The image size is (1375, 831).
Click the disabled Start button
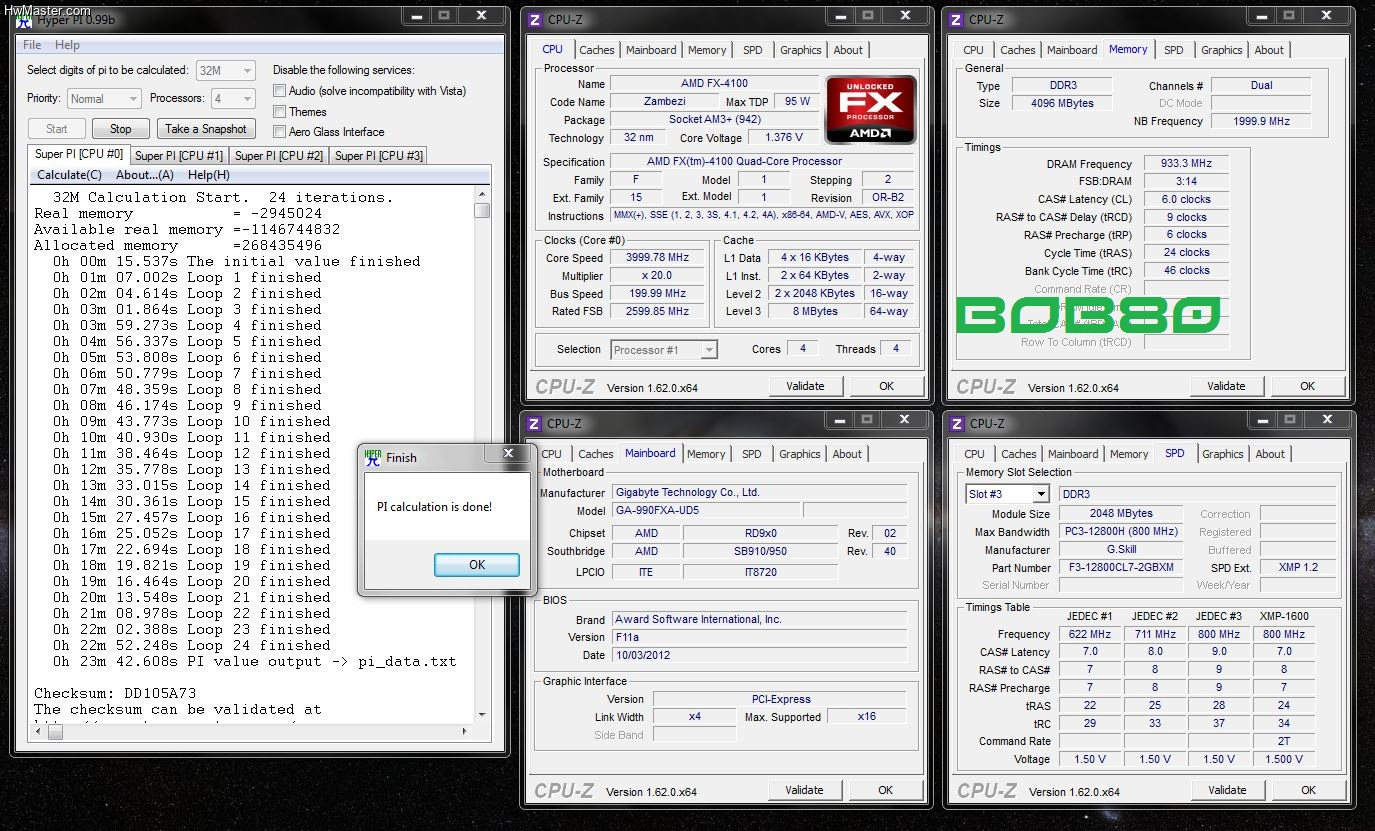(56, 129)
